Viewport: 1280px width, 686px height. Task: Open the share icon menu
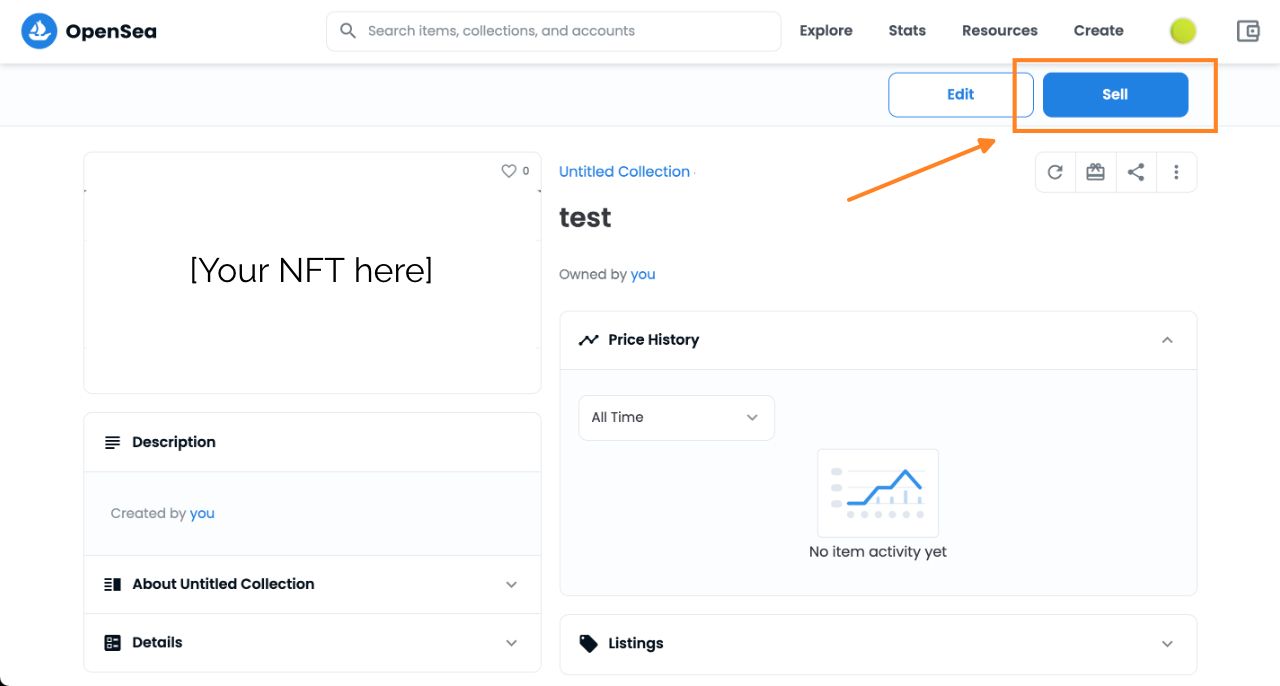click(x=1136, y=172)
